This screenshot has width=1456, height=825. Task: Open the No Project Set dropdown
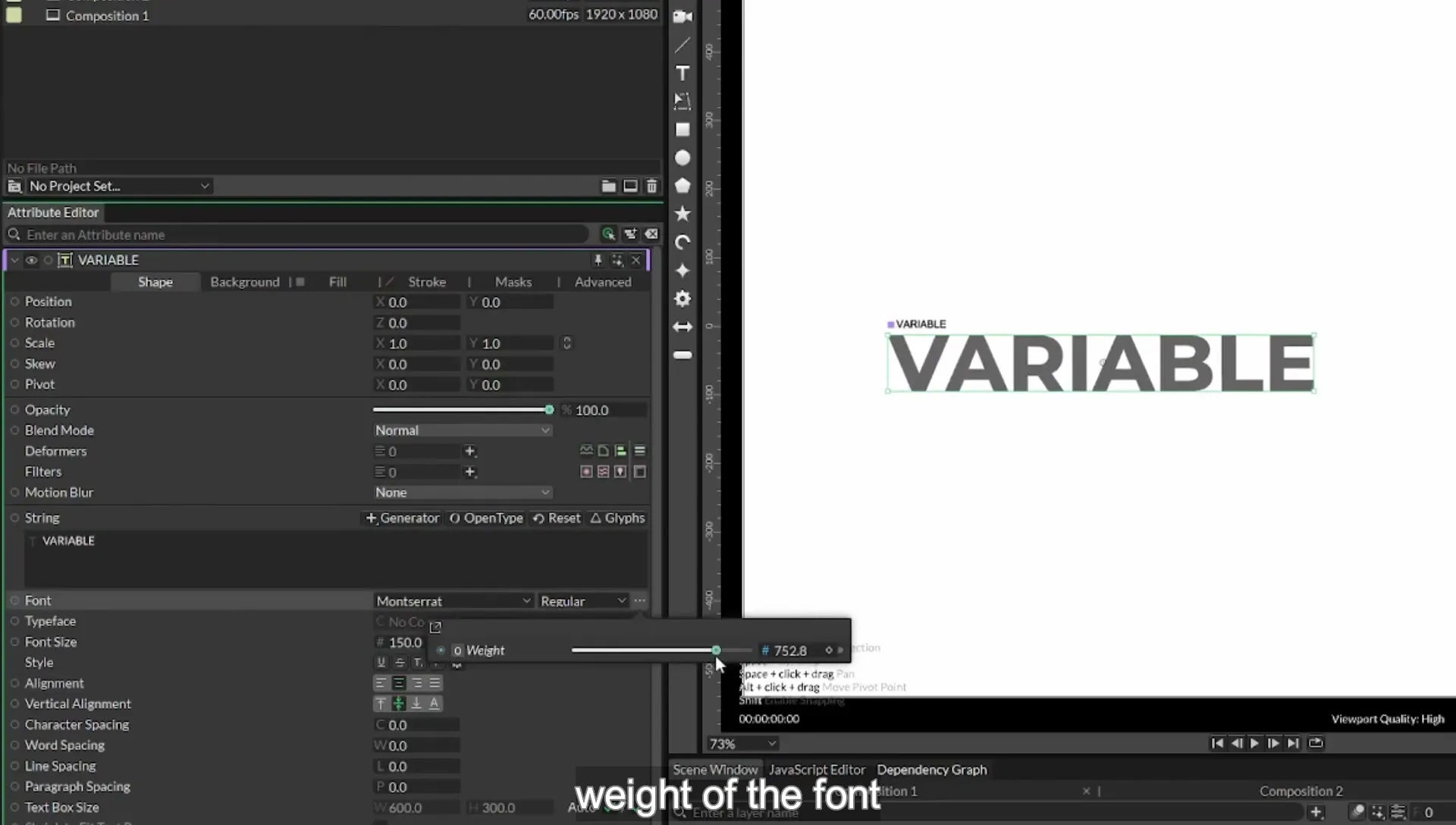click(x=118, y=186)
